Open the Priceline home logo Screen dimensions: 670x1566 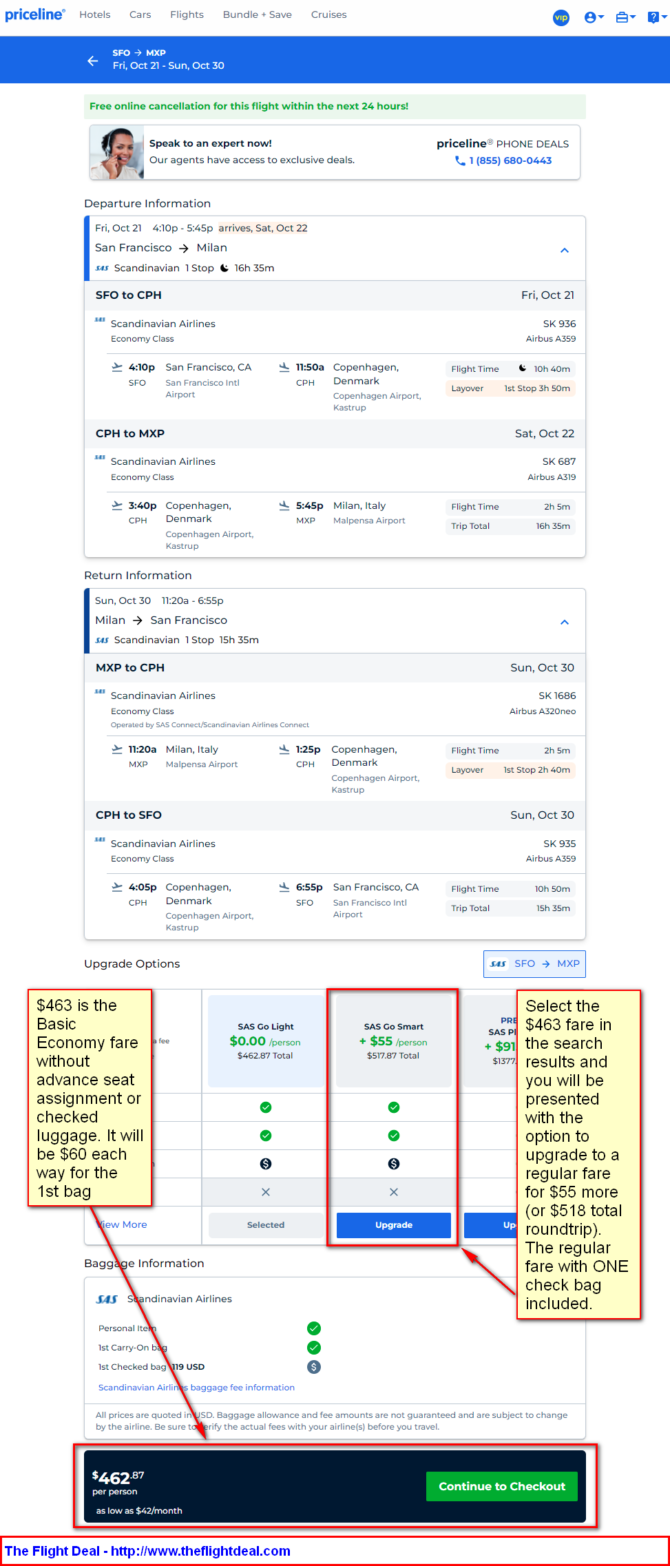[35, 15]
